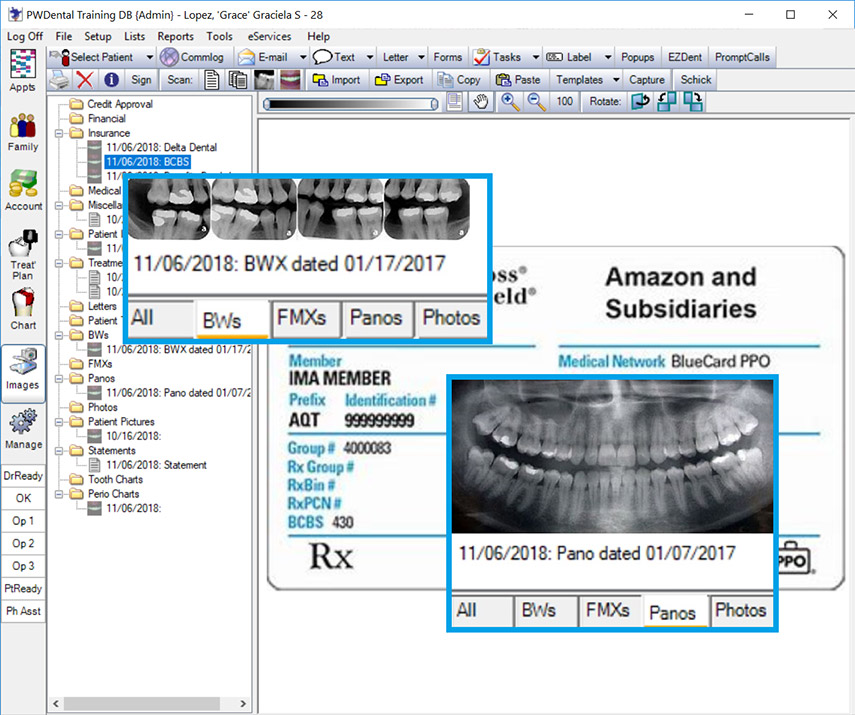
Task: Open the Setup menu
Action: pos(98,37)
